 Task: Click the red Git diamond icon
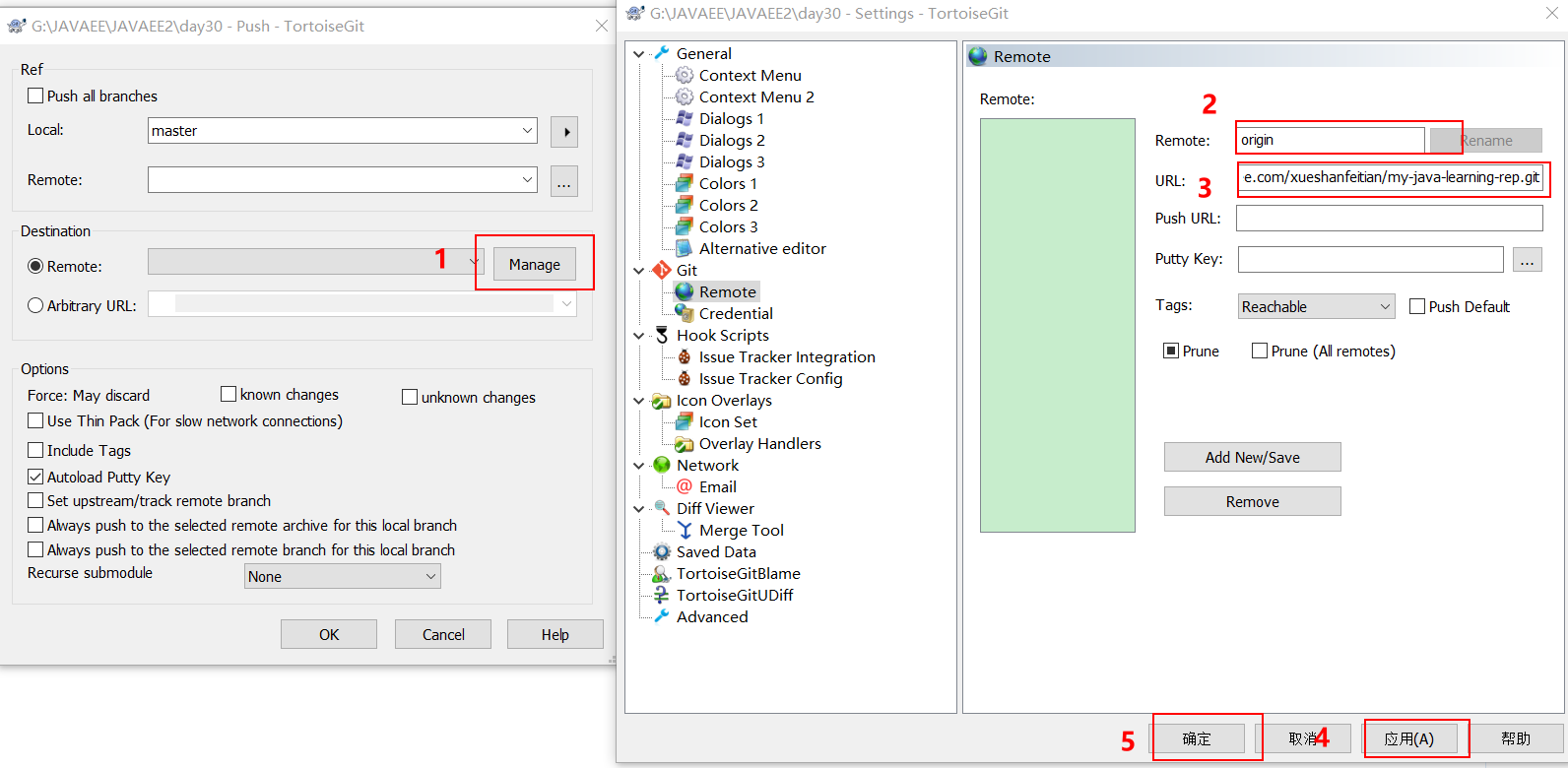tap(662, 270)
